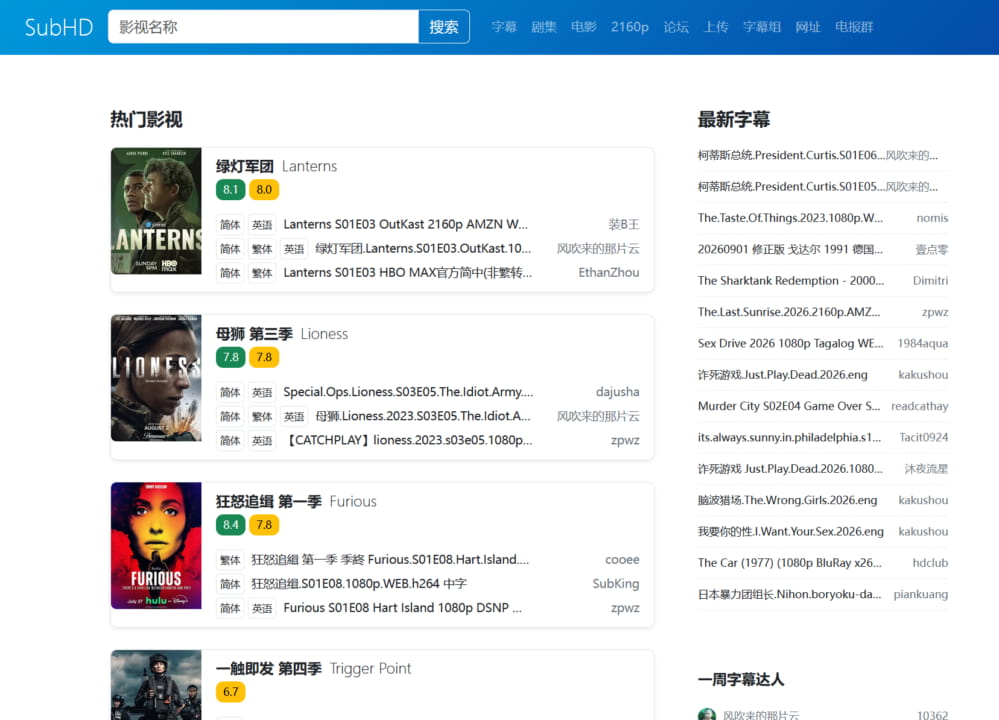Open latest subtitle 诈死游戏 Just.Play.Dead.2026.1080

(x=790, y=469)
